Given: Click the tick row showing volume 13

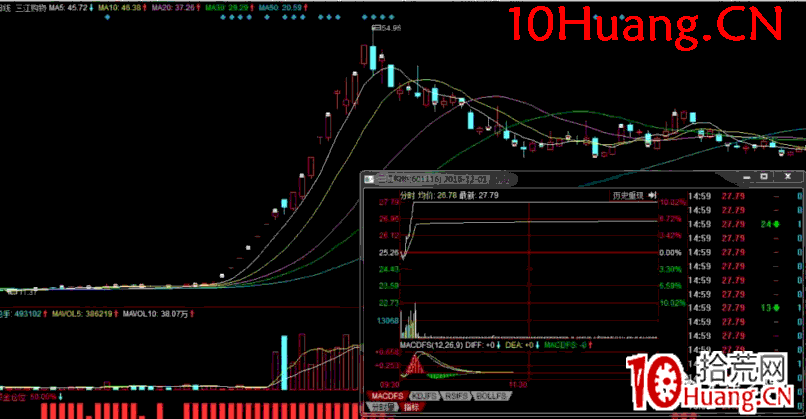Looking at the screenshot, I should (x=745, y=308).
